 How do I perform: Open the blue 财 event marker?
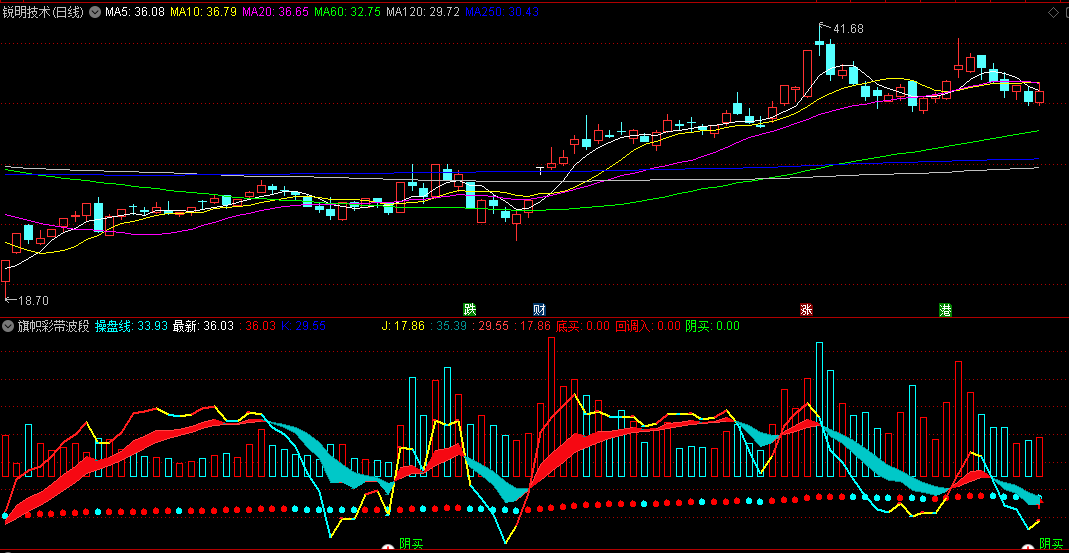(x=539, y=310)
